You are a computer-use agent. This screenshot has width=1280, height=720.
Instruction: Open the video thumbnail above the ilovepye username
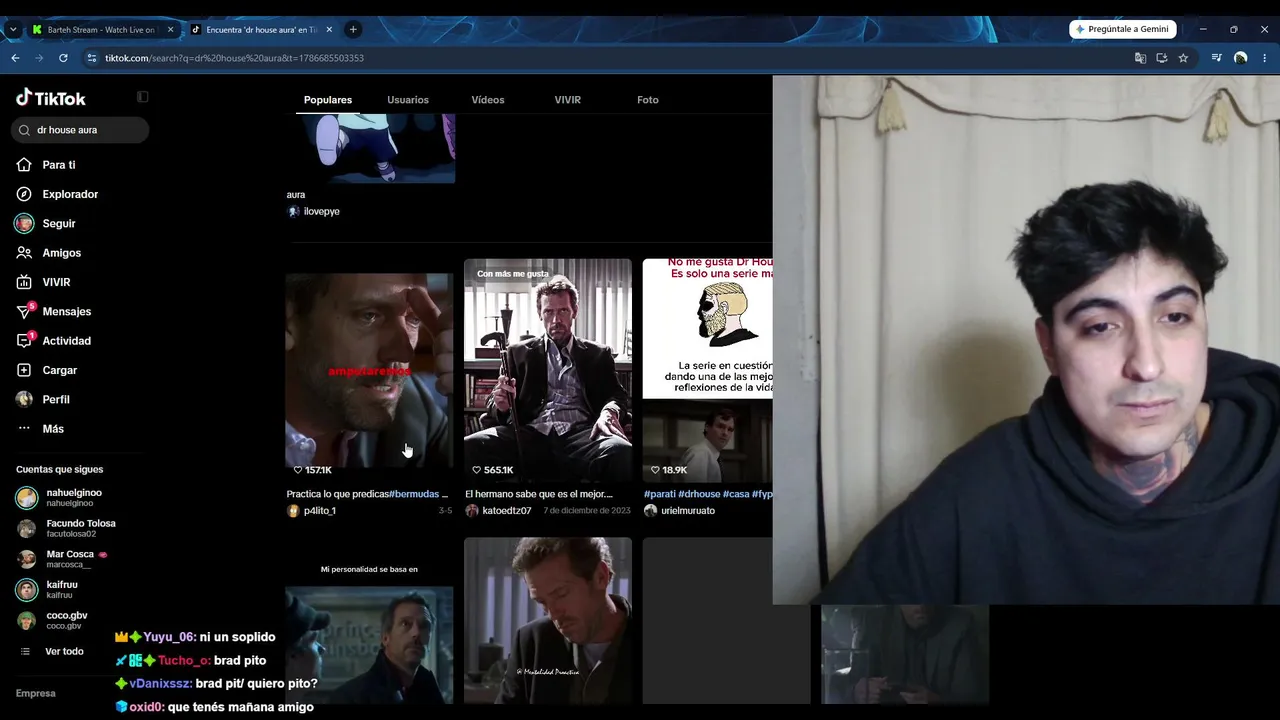point(370,148)
